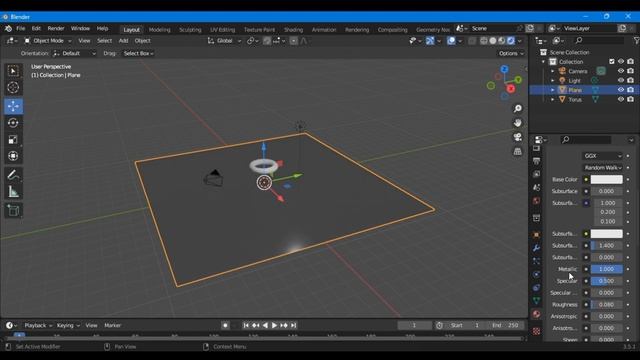
Task: Open timeline Keying menu
Action: [x=68, y=325]
